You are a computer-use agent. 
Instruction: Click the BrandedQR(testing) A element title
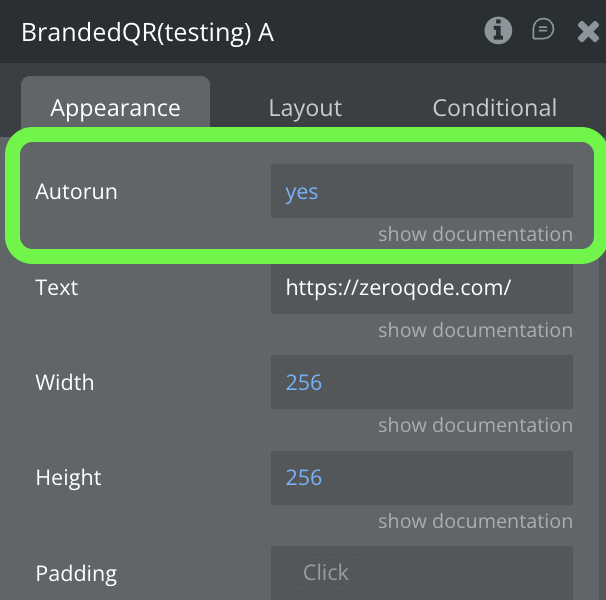[x=148, y=33]
